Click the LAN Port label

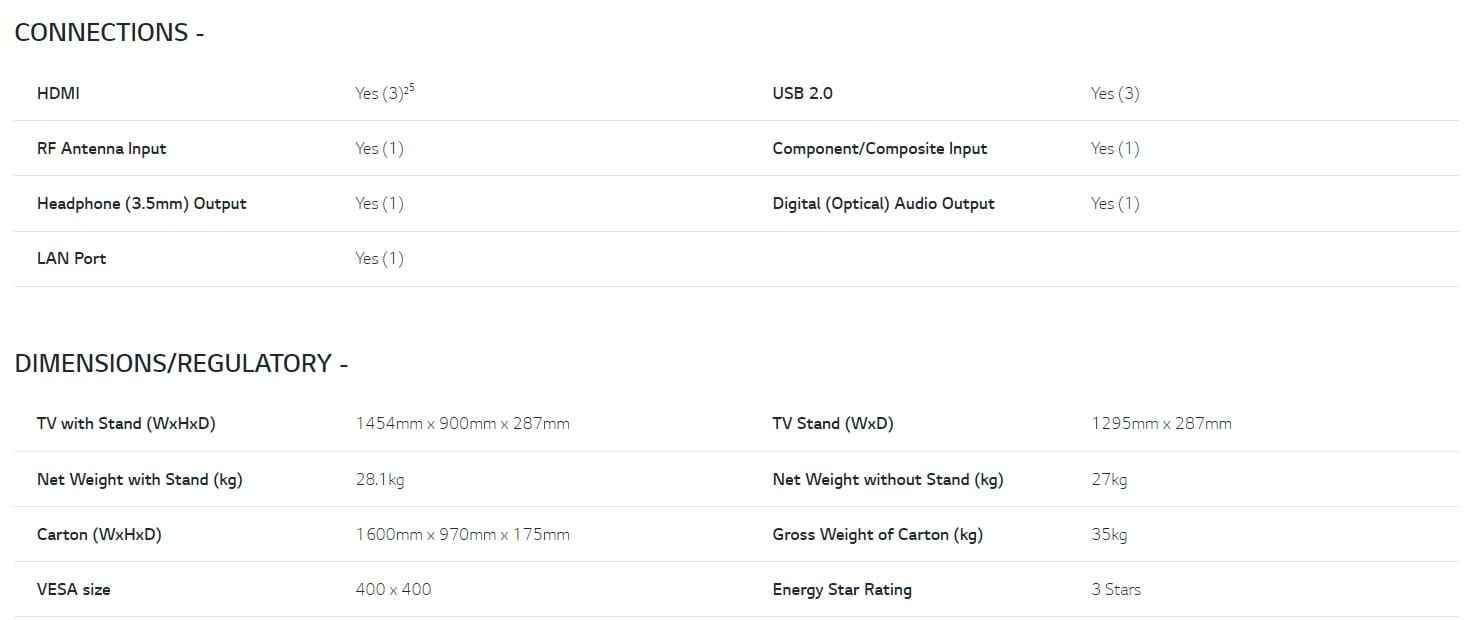(71, 258)
